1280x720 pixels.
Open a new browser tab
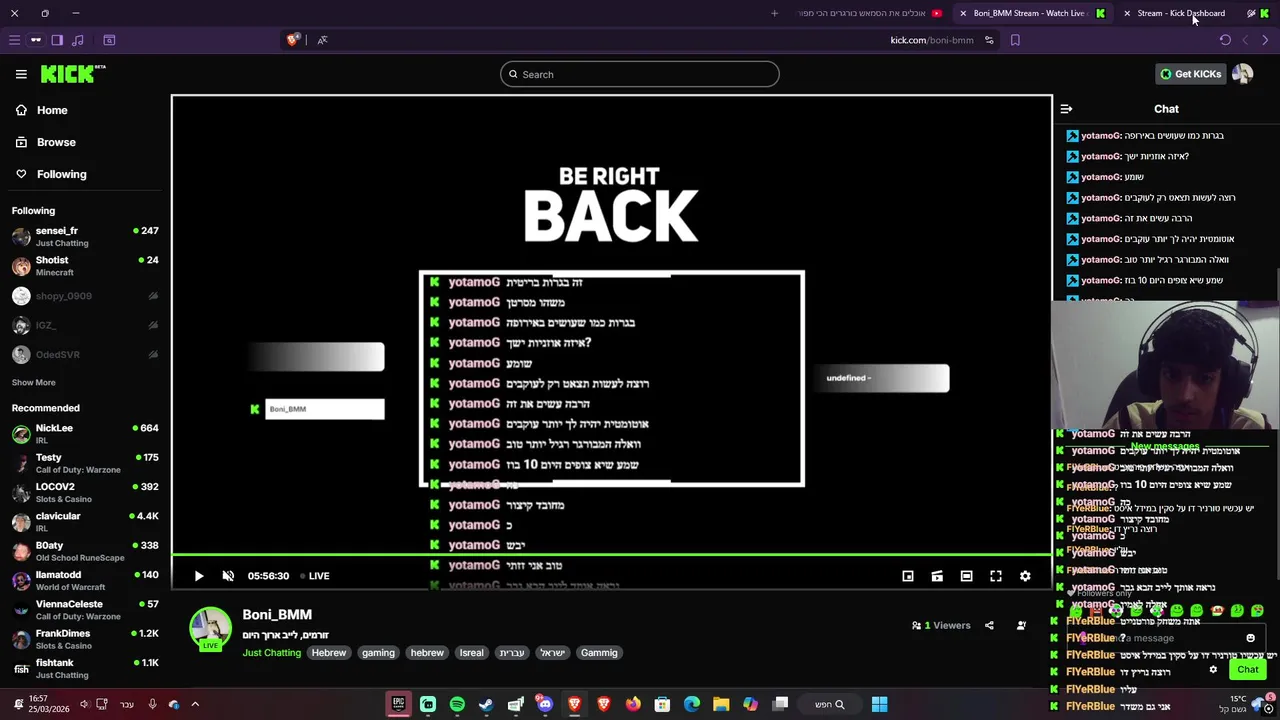(774, 13)
